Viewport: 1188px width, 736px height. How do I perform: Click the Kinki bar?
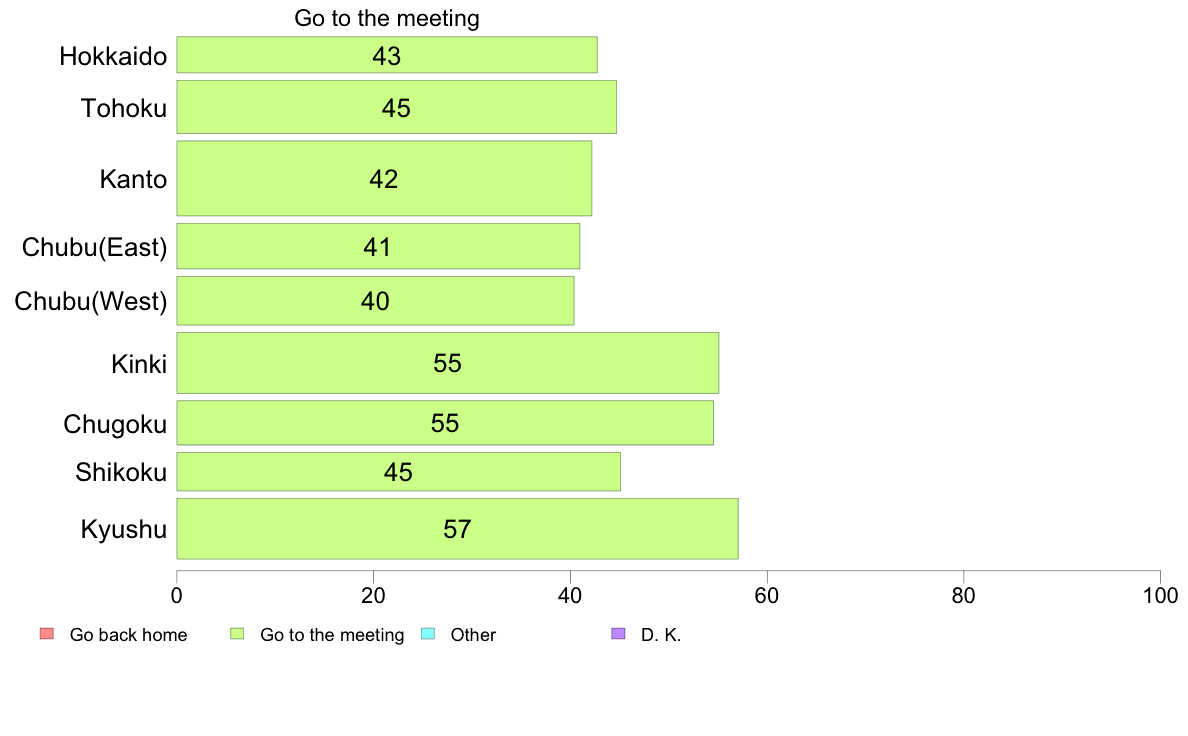pos(448,363)
